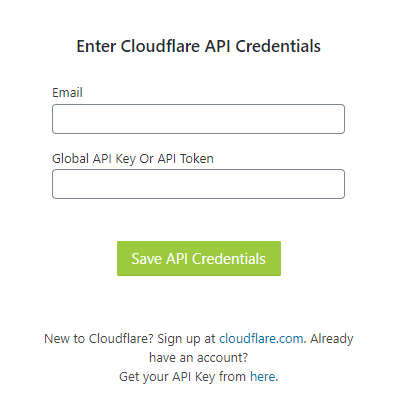Screen dimensions: 397x397
Task: Get an API key via the 'here' hyperlink
Action: pos(263,377)
